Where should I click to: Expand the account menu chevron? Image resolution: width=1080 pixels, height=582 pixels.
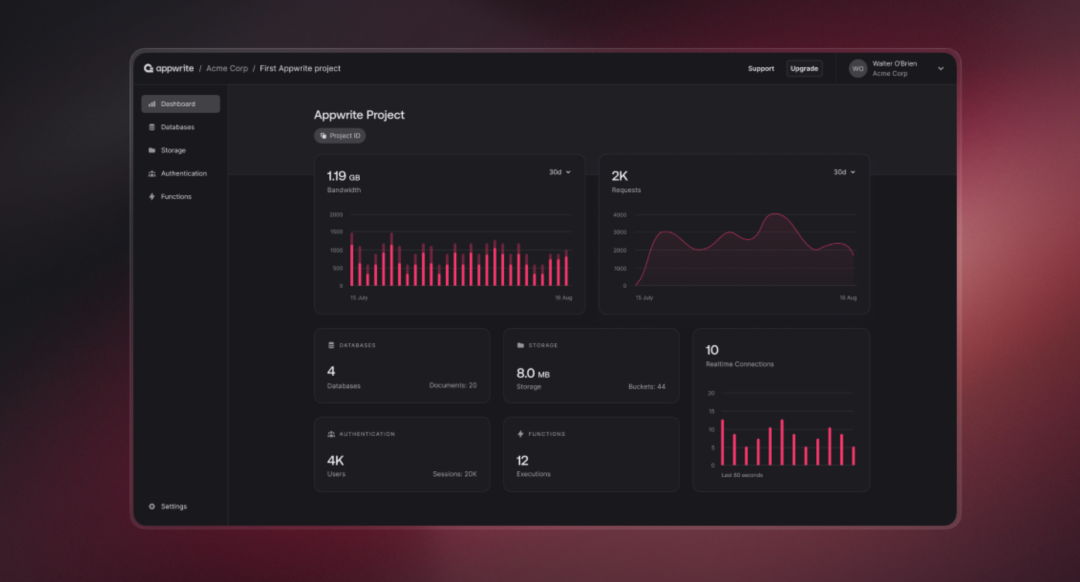coord(941,69)
